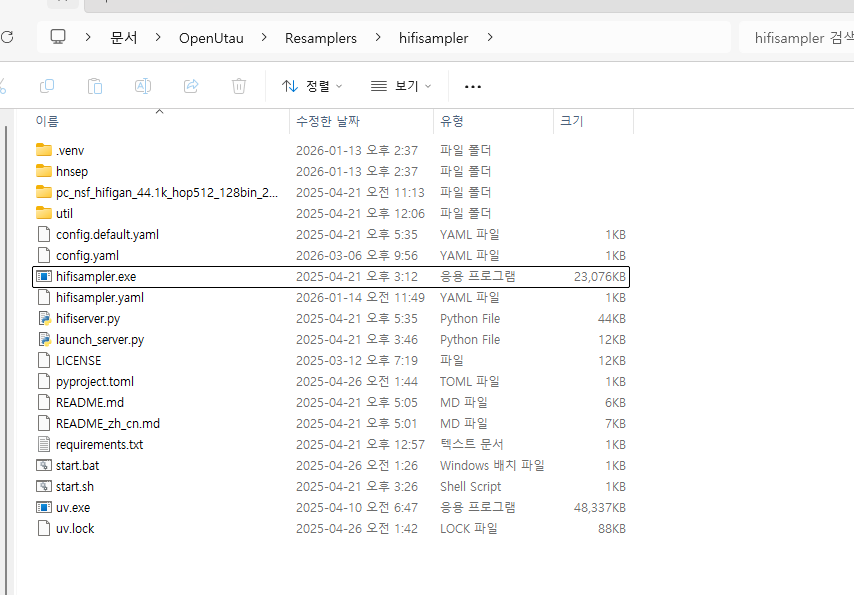Click the share icon in toolbar
This screenshot has height=595, width=854.
[x=191, y=86]
